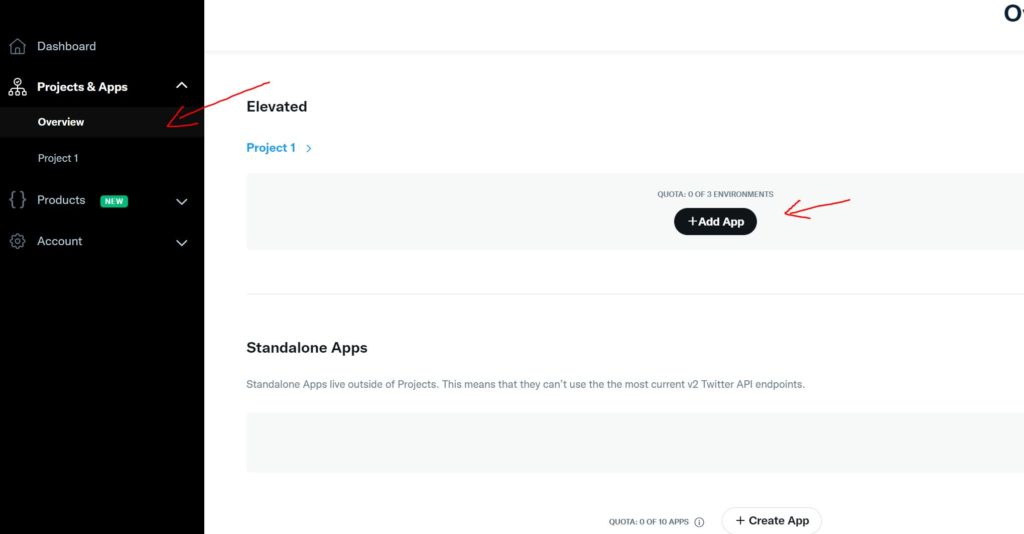
Task: Click the Account gear icon
Action: tap(18, 241)
